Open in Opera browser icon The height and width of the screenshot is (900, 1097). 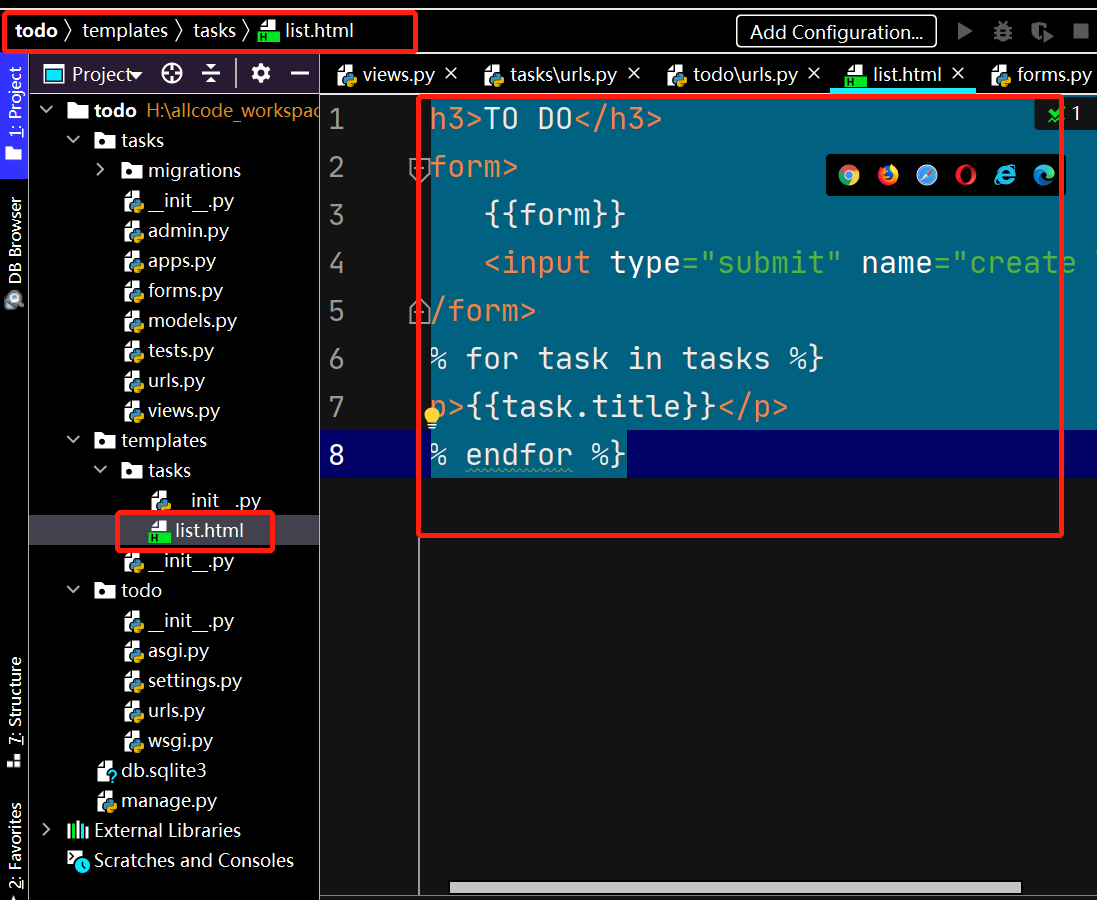pyautogui.click(x=965, y=175)
